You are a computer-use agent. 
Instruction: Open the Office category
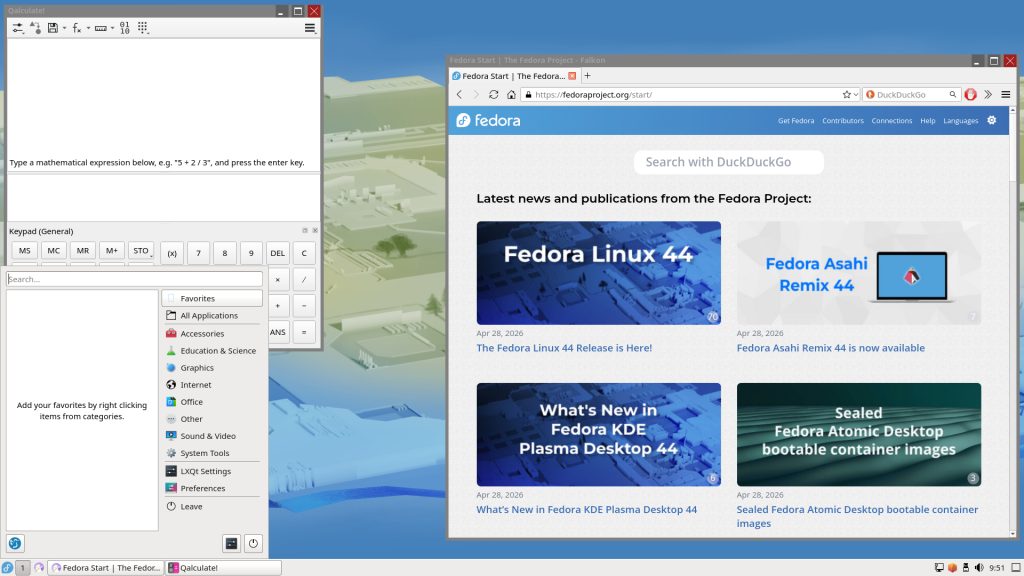[212, 402]
